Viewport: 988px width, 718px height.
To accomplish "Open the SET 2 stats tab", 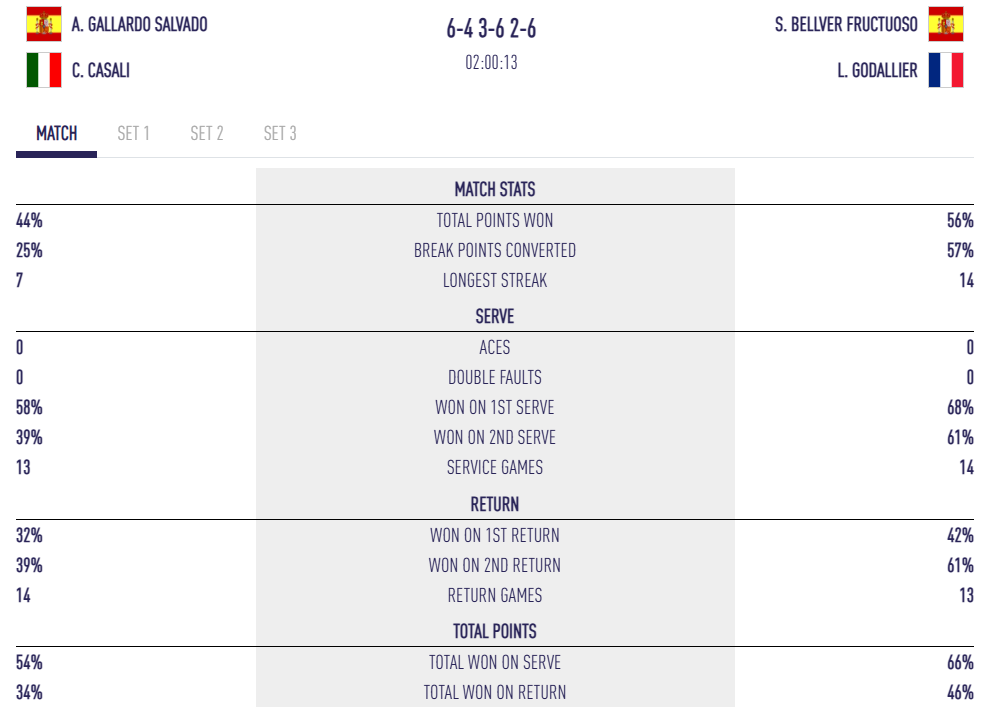I will click(207, 134).
